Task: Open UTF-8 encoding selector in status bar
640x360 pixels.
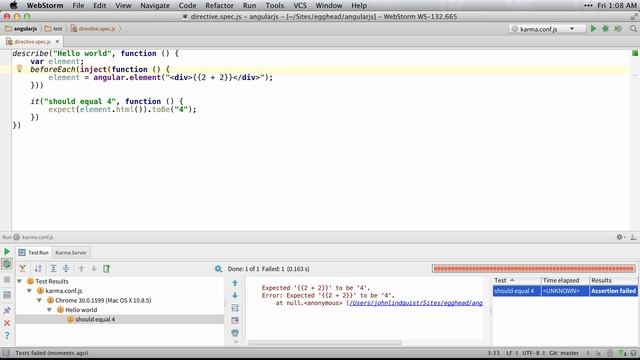Action: tap(533, 353)
